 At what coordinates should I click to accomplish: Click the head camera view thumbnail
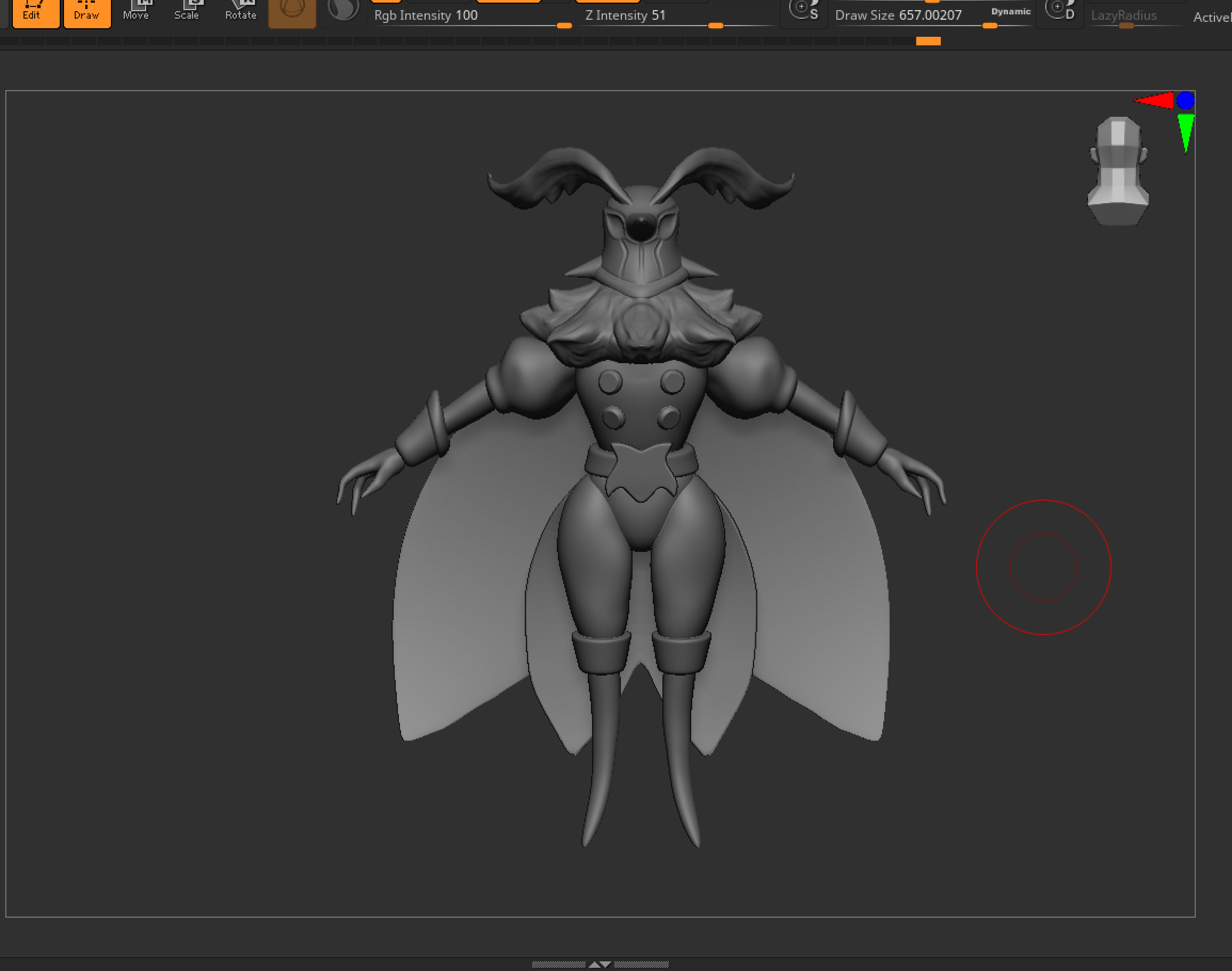click(1118, 171)
